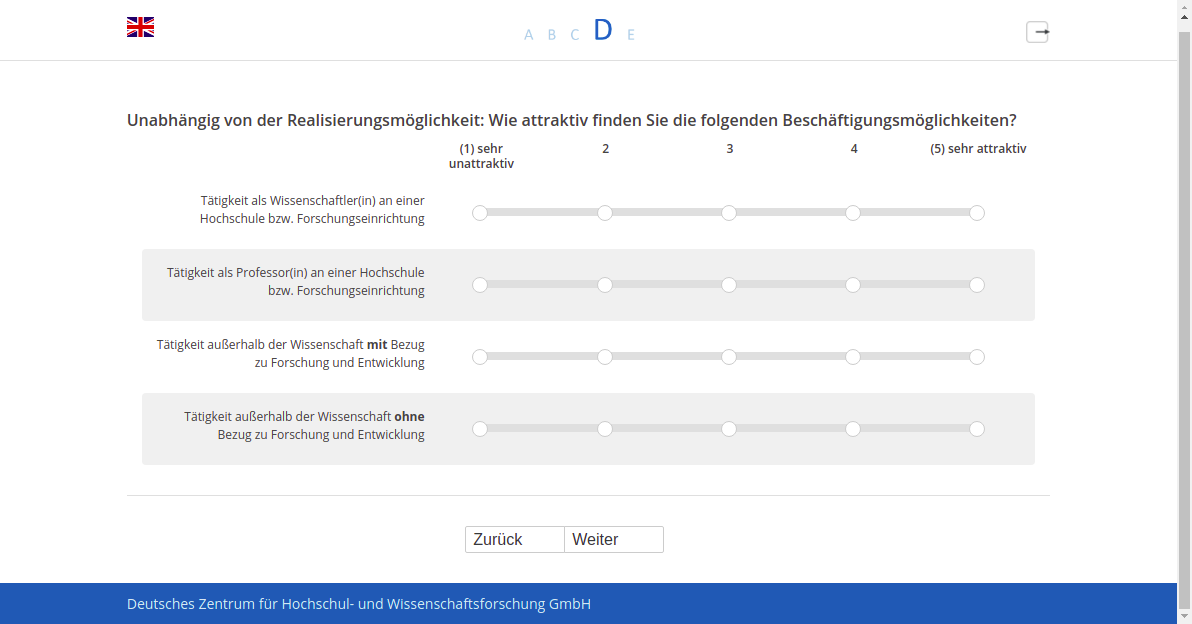
Task: Rate 'ohne Bezug zu Forschung' activity as 2
Action: tap(604, 429)
